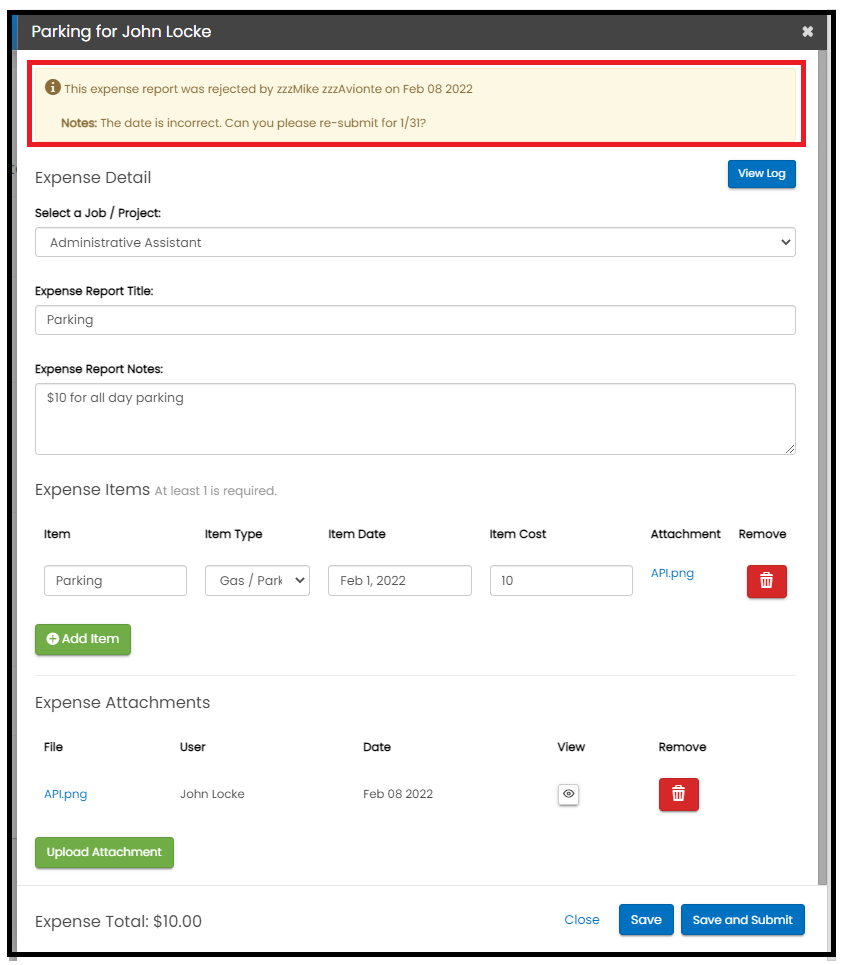845x965 pixels.
Task: Click the Expense Detail heading
Action: (93, 177)
